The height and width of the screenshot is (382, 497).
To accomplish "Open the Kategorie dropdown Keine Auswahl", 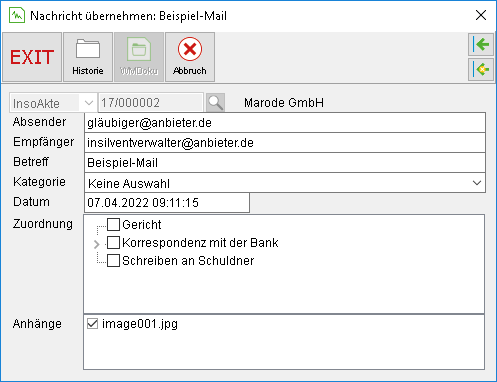I will [x=285, y=183].
